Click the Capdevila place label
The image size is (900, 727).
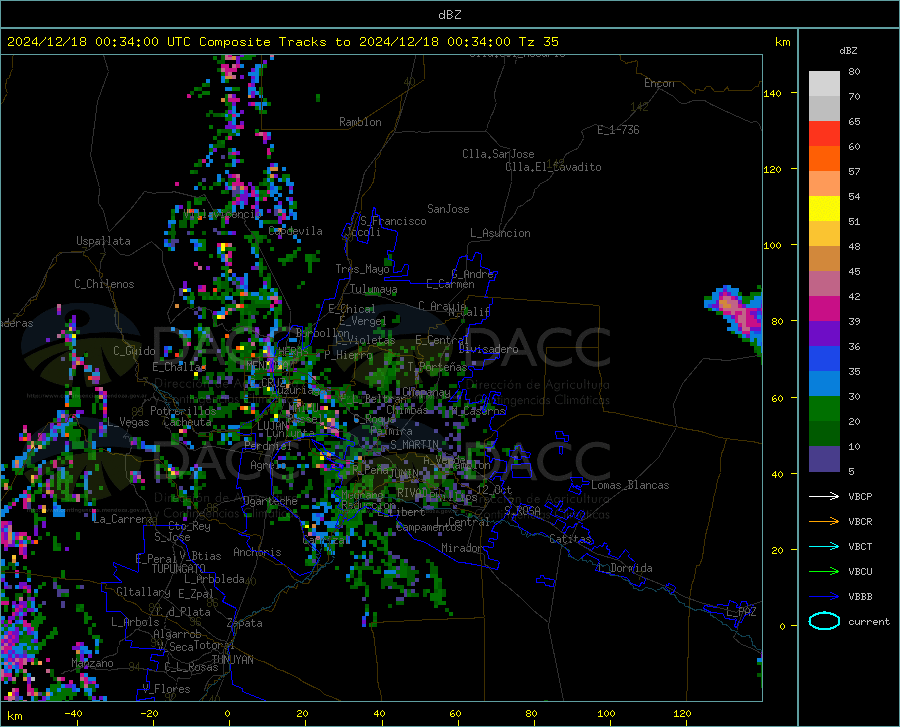coord(296,231)
